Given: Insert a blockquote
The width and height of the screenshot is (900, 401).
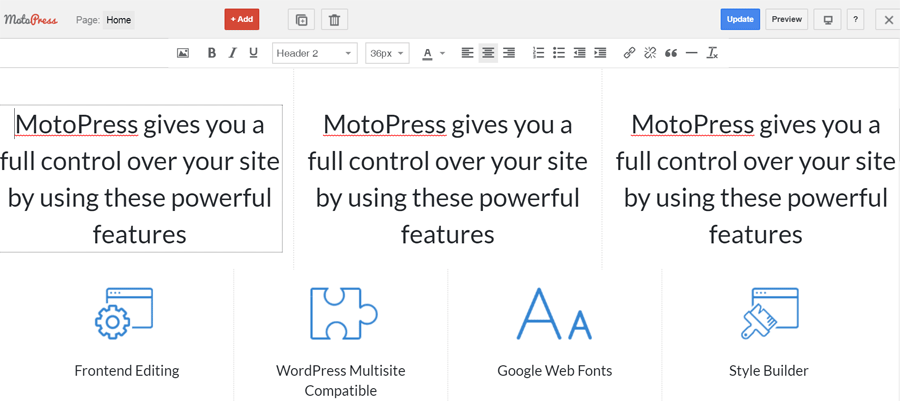Looking at the screenshot, I should tap(671, 53).
